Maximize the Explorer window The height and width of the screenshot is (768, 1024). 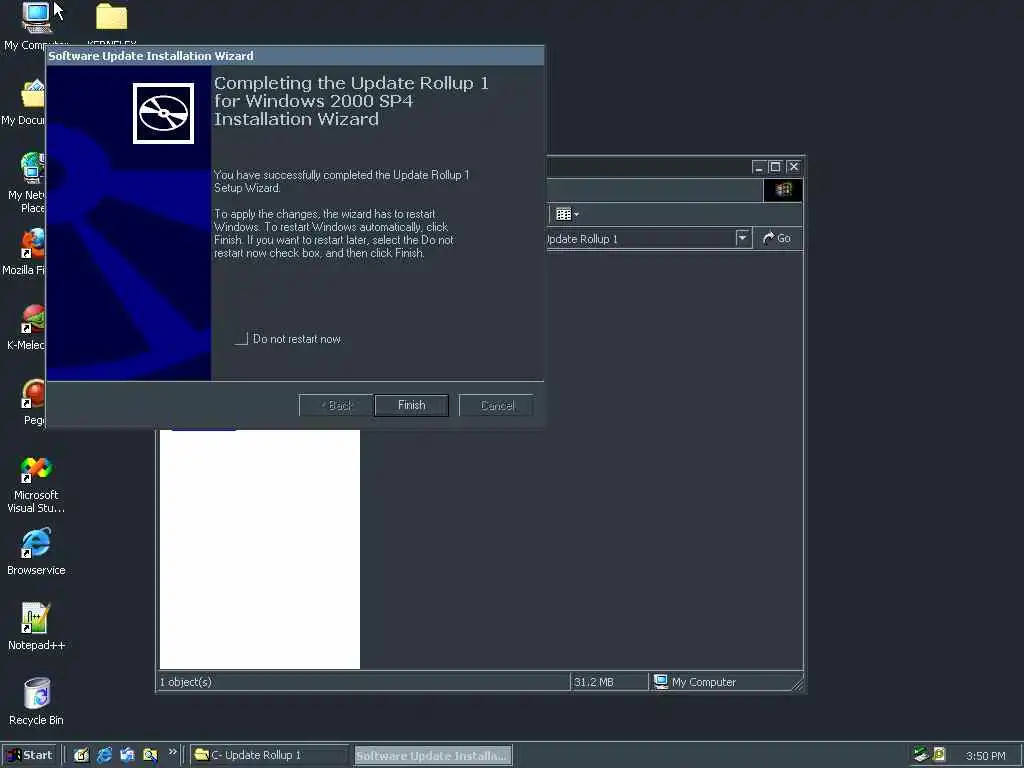point(775,167)
